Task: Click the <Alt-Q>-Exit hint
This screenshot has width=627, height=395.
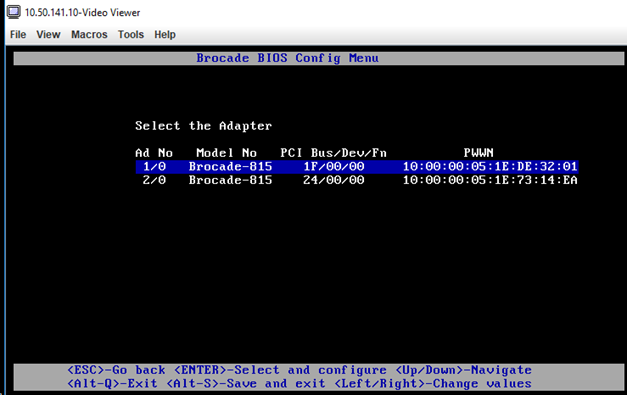Action: click(x=112, y=383)
